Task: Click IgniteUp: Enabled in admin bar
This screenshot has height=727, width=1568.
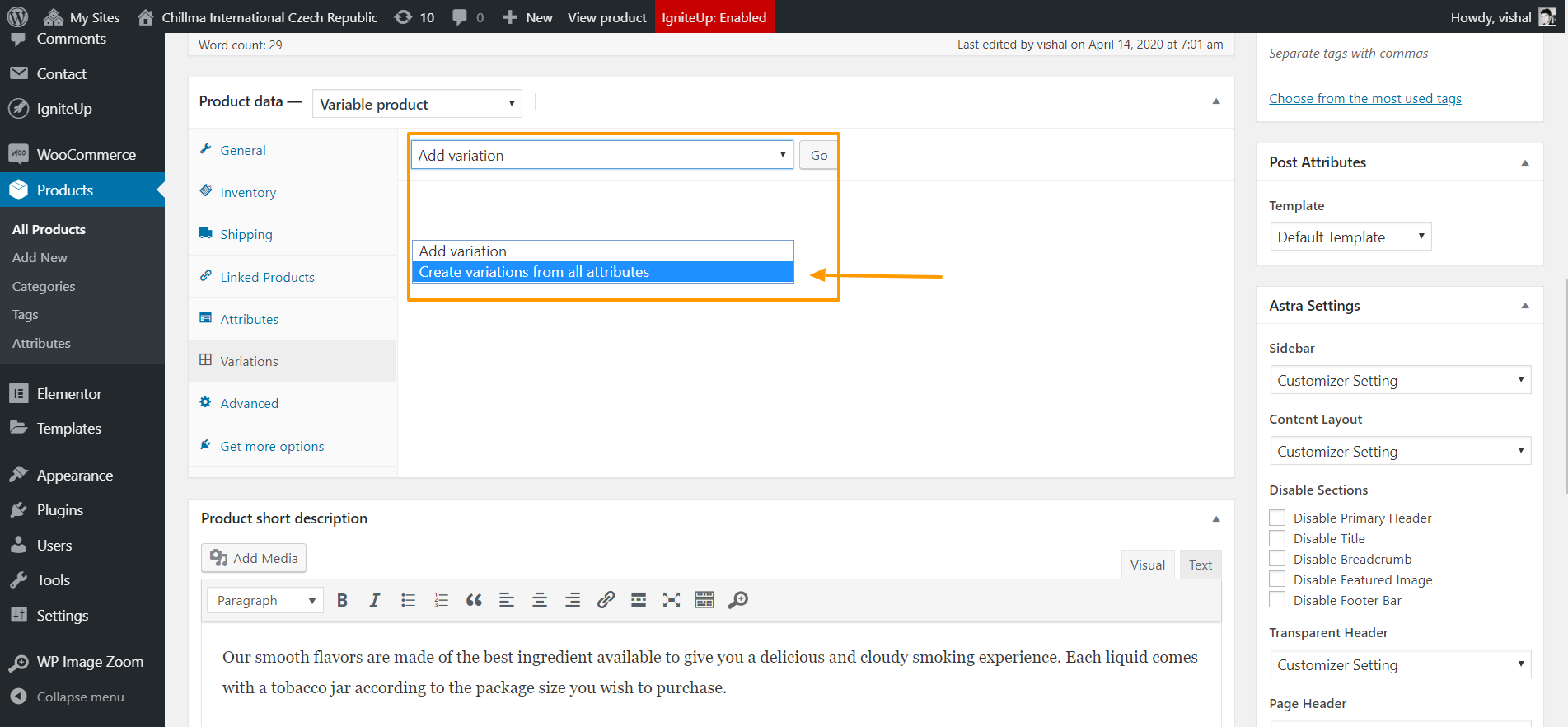Action: (714, 17)
